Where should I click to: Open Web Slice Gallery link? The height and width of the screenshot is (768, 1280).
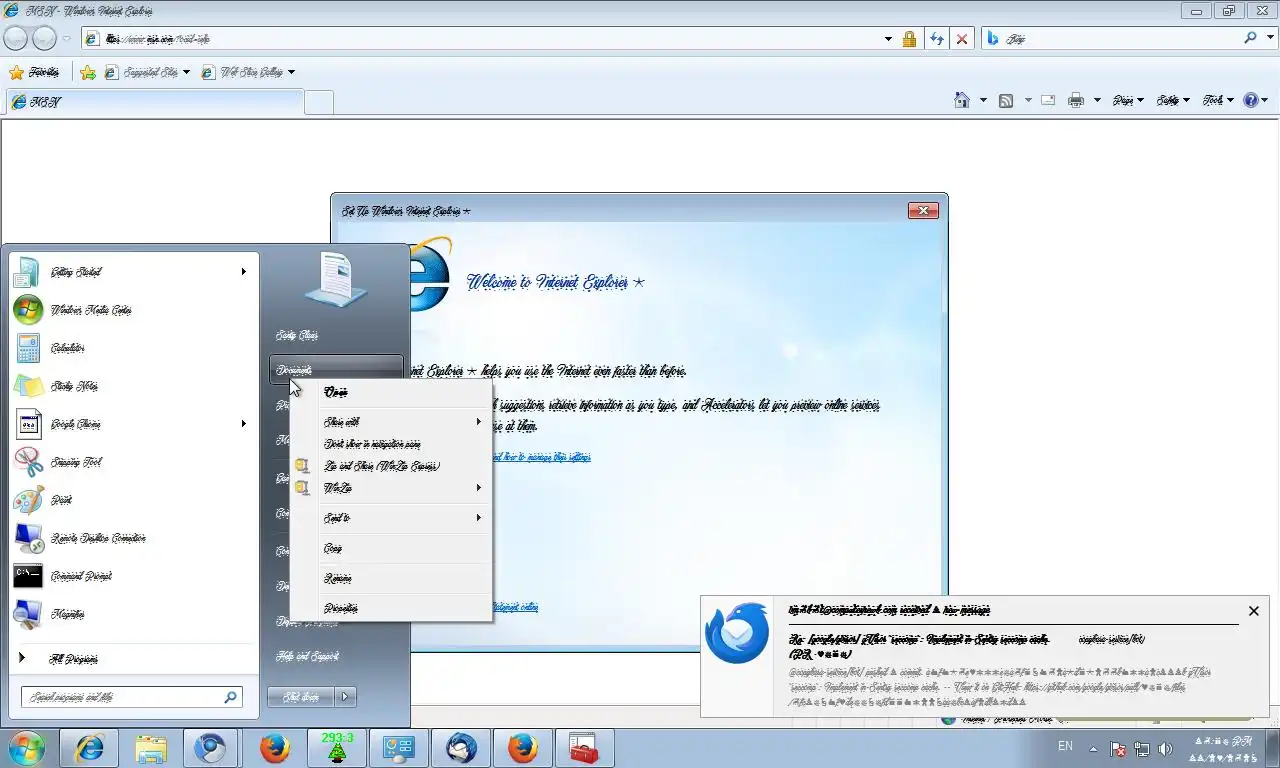coord(248,72)
